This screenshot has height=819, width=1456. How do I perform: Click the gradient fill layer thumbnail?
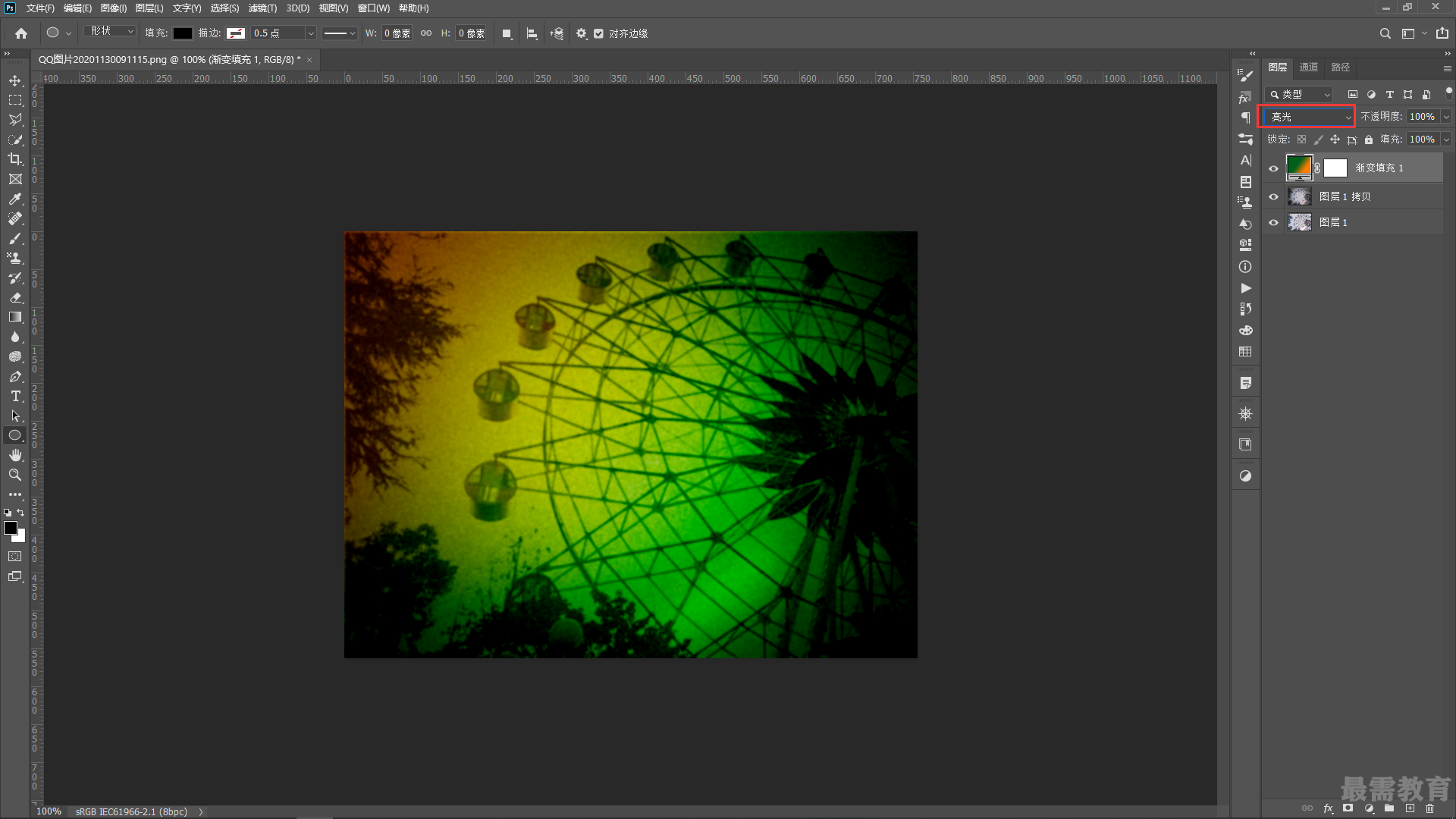(1299, 168)
